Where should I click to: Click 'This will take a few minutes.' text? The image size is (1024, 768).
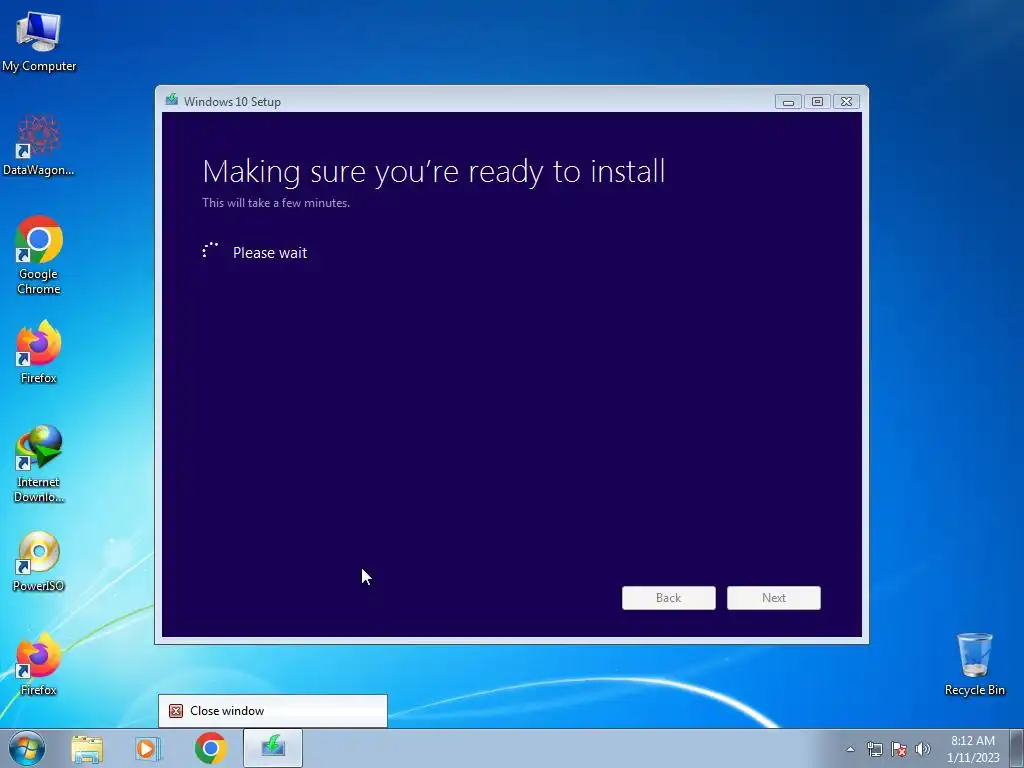(276, 203)
